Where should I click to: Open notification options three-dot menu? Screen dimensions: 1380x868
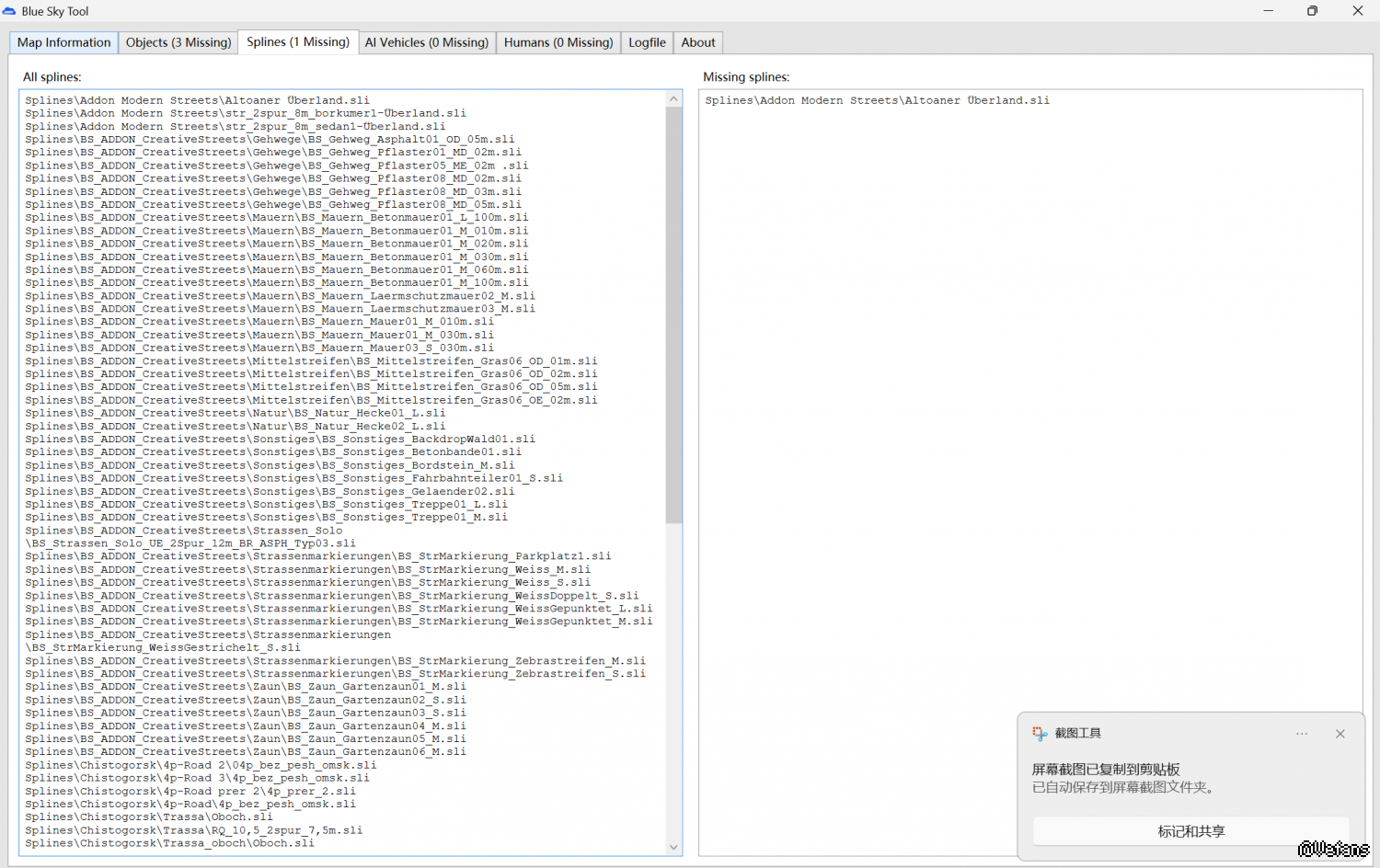click(x=1302, y=734)
